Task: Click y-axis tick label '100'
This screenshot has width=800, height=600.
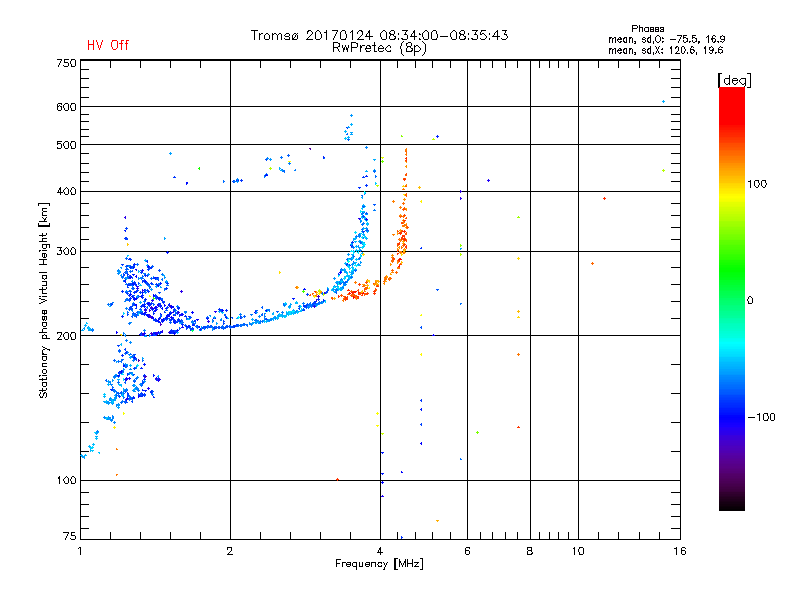Action: pos(66,480)
